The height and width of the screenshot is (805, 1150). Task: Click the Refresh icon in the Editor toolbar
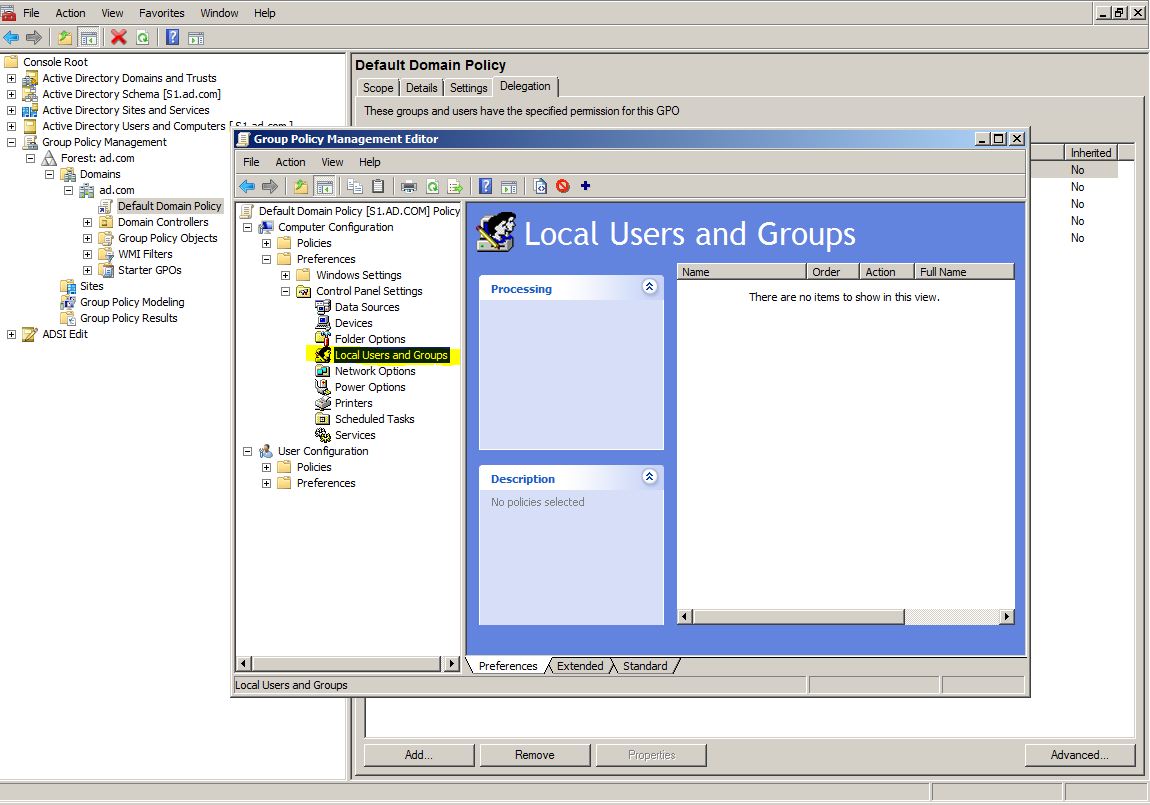pos(433,186)
